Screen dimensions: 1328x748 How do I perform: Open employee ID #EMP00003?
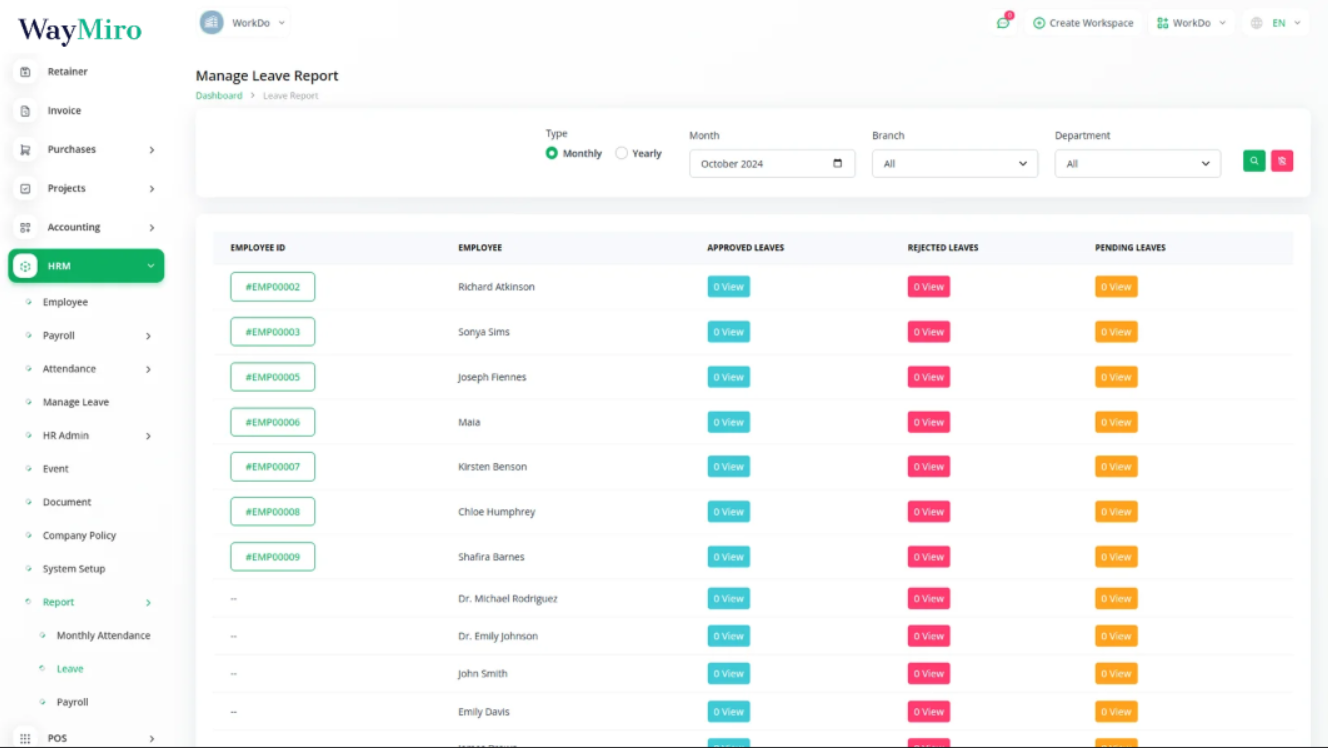(273, 332)
